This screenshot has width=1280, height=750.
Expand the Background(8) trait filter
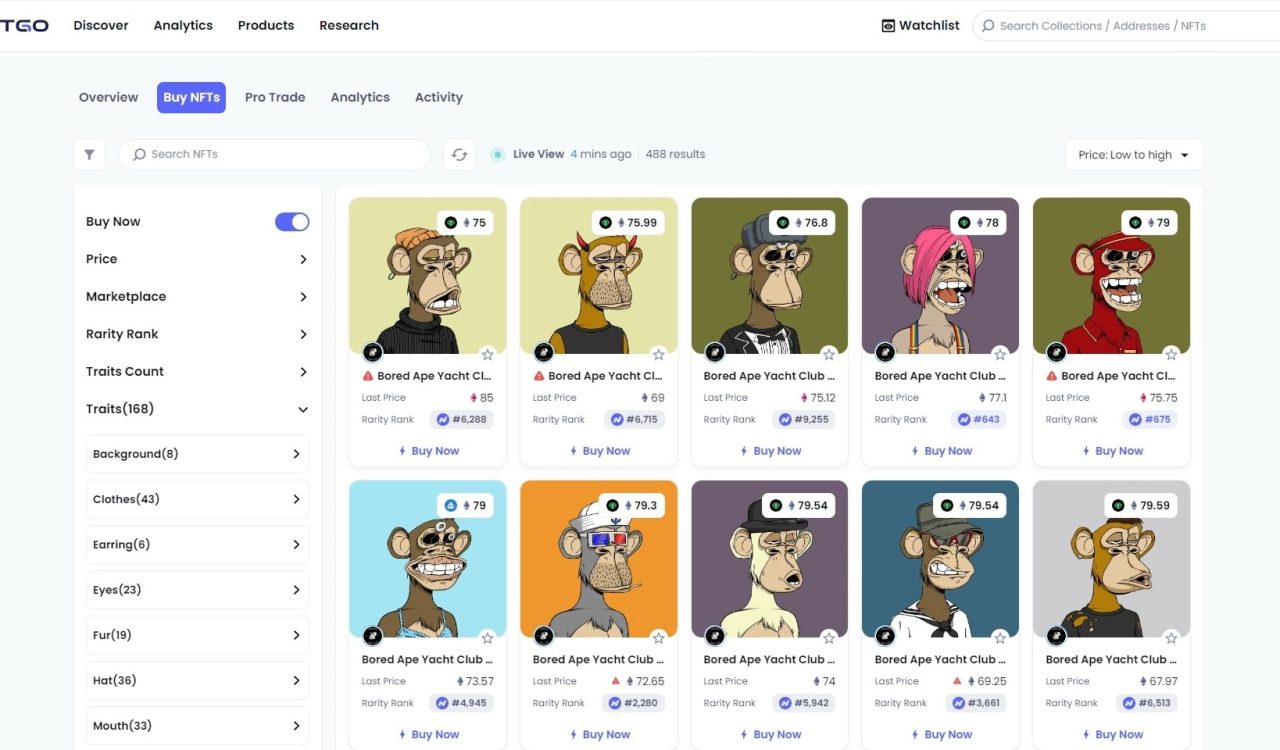coord(197,454)
